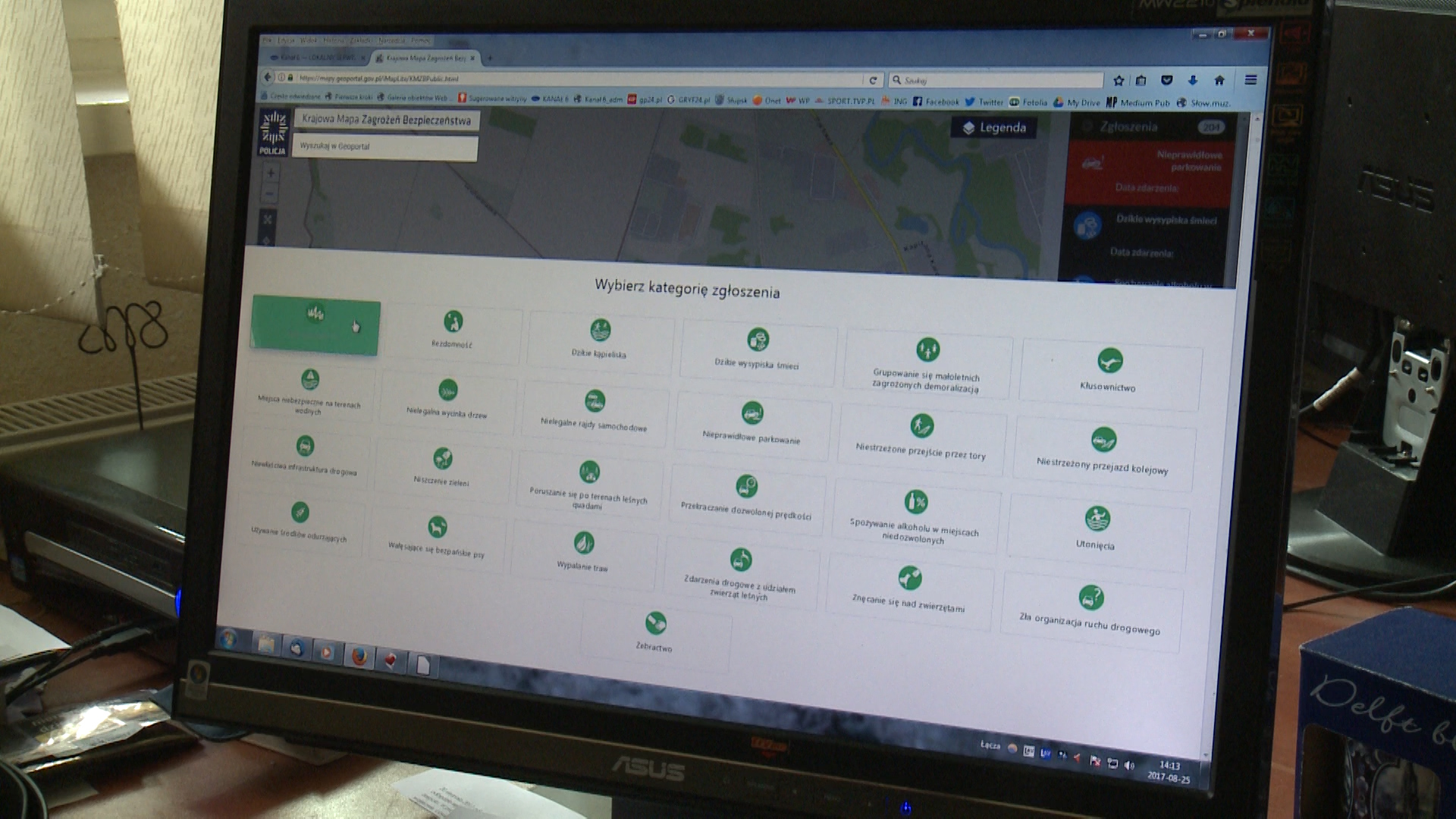The image size is (1456, 819).
Task: Click the map full extent button
Action: tap(267, 219)
